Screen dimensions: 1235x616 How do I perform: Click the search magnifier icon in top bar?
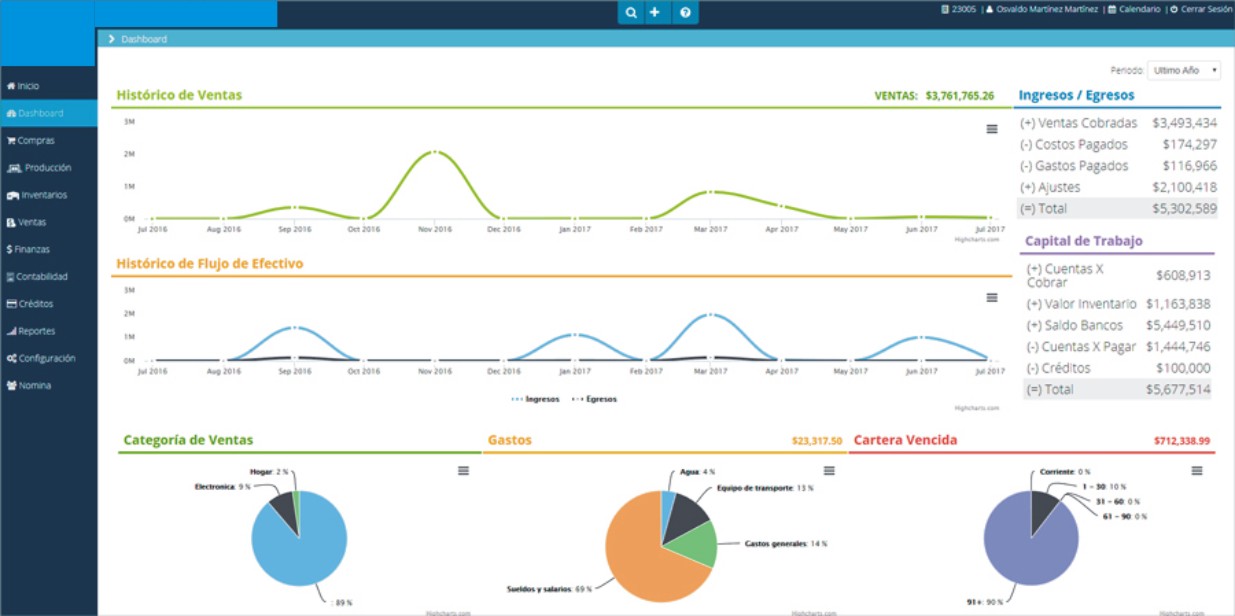coord(631,13)
